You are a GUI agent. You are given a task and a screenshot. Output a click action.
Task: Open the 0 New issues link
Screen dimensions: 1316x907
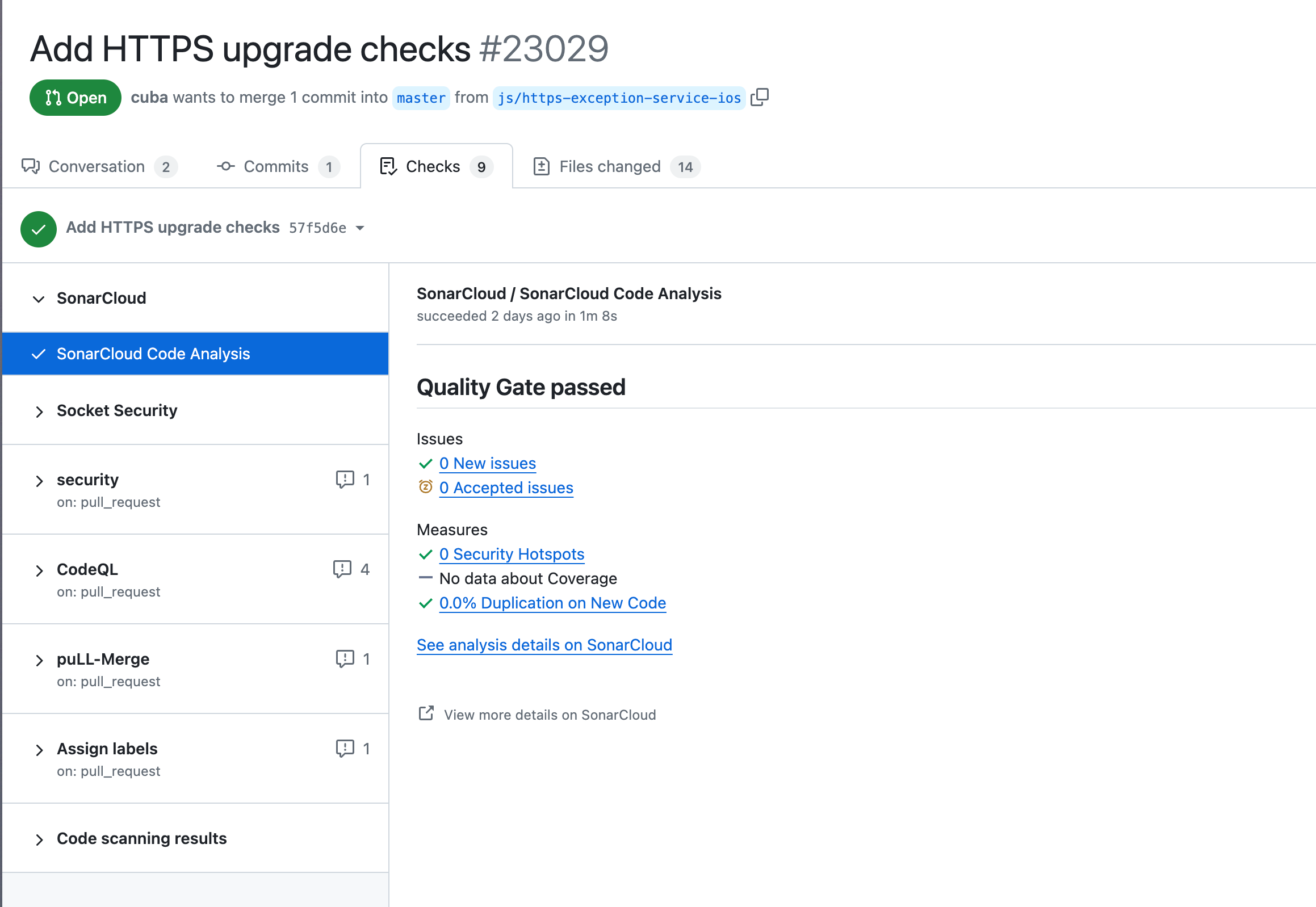coord(487,463)
